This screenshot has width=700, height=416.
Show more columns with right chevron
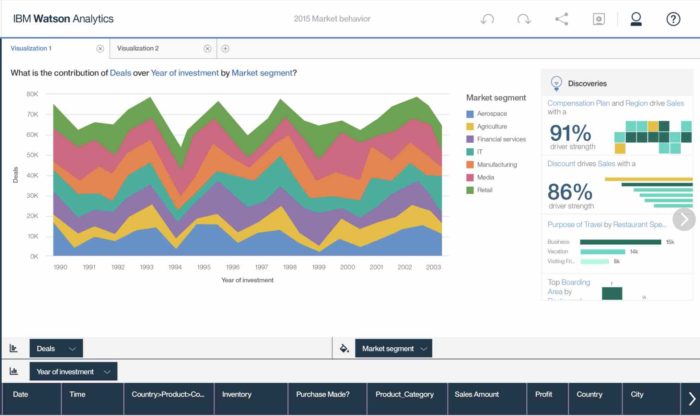pos(691,399)
